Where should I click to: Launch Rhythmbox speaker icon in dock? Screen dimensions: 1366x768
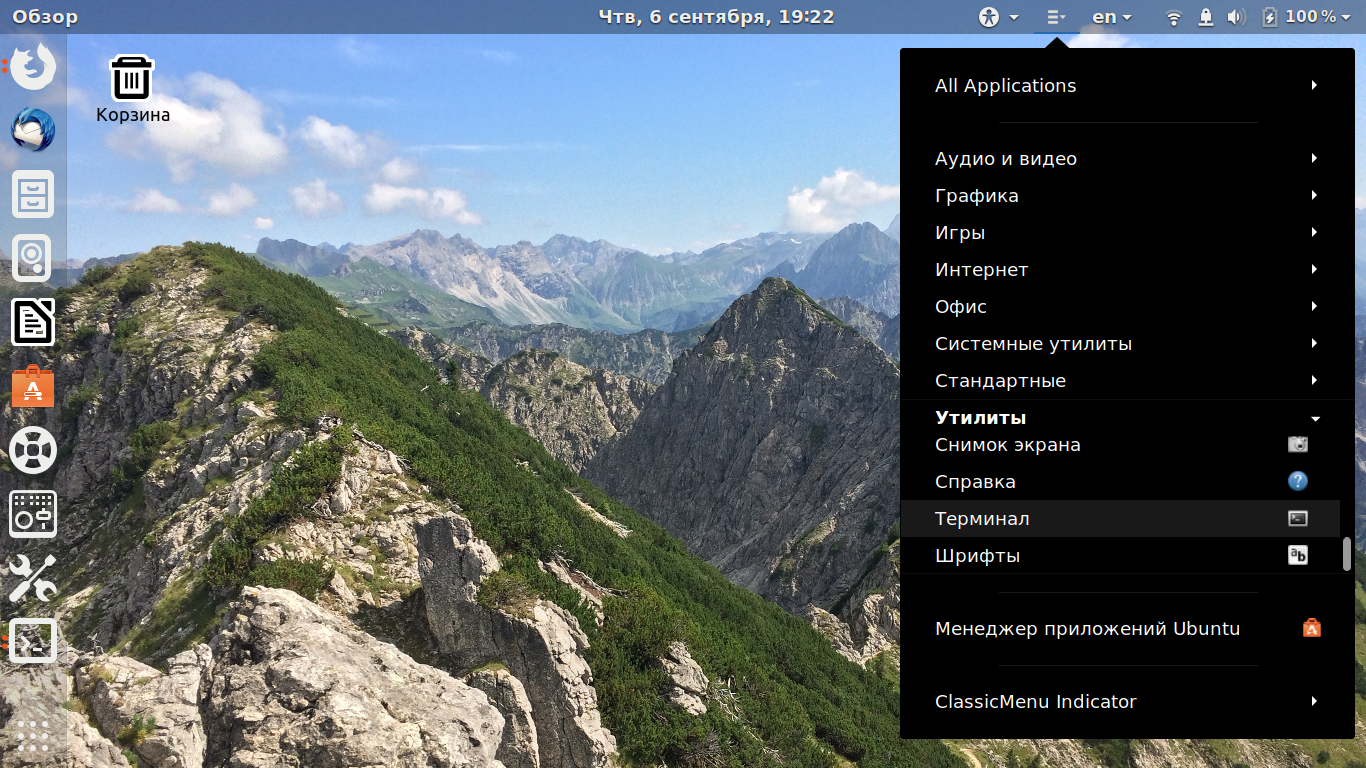pyautogui.click(x=33, y=258)
